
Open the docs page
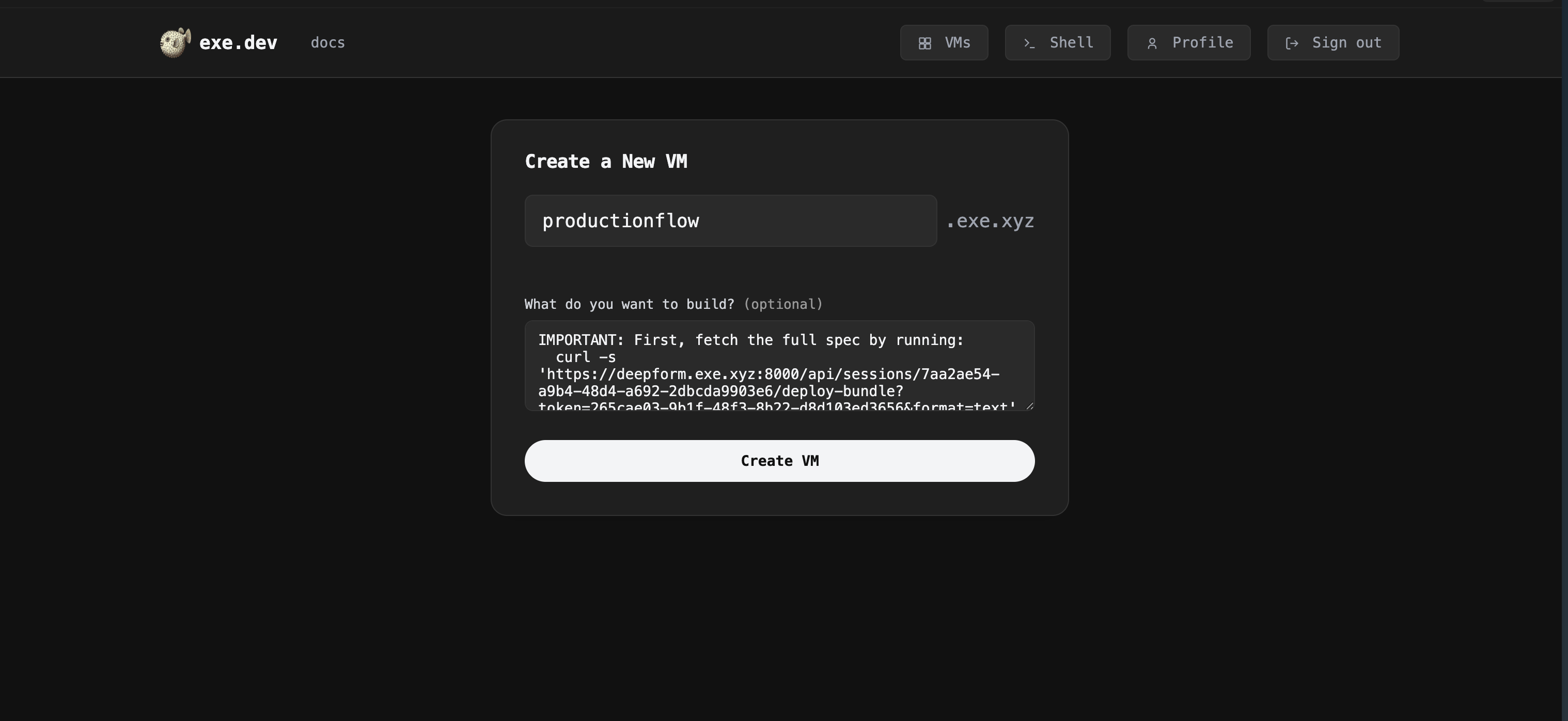tap(327, 43)
